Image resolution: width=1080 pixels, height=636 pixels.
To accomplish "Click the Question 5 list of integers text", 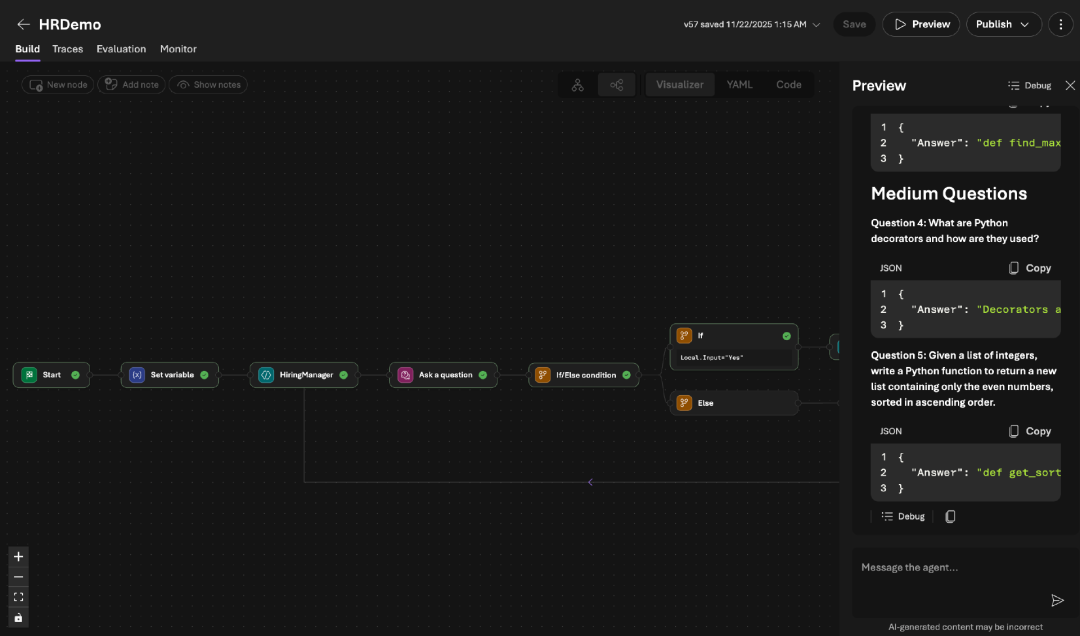I will click(x=964, y=379).
